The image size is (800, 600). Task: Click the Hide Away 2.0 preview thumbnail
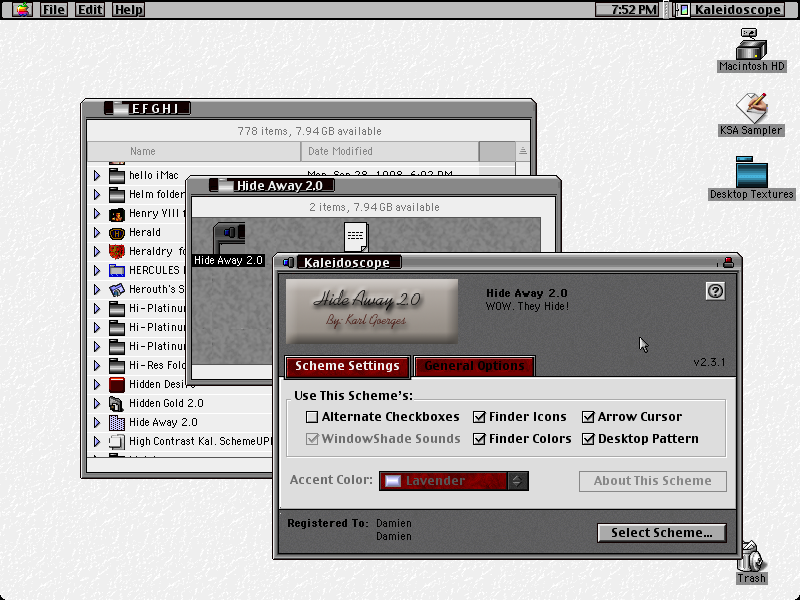(x=371, y=311)
